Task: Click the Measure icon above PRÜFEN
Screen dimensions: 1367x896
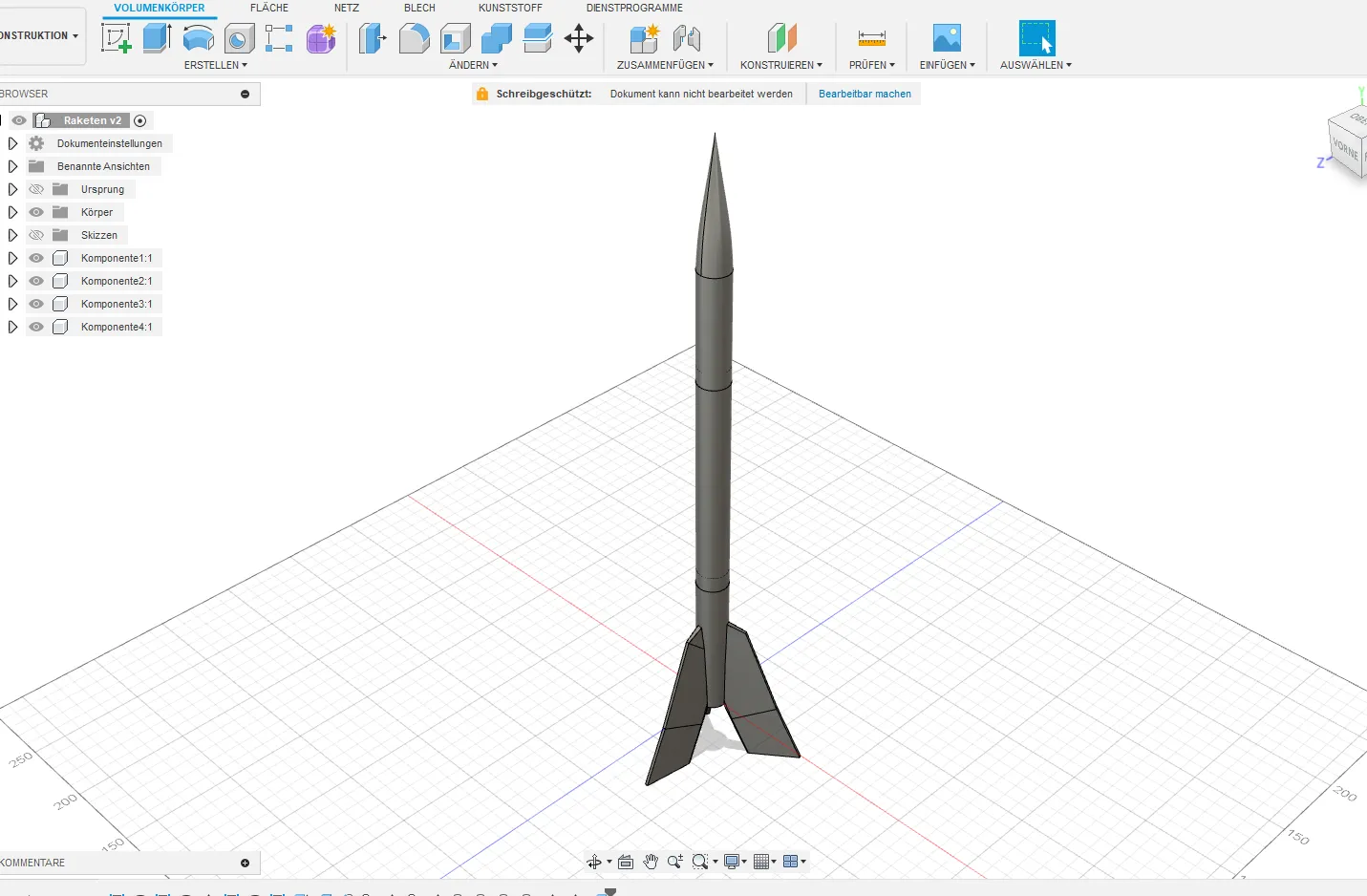Action: point(871,38)
